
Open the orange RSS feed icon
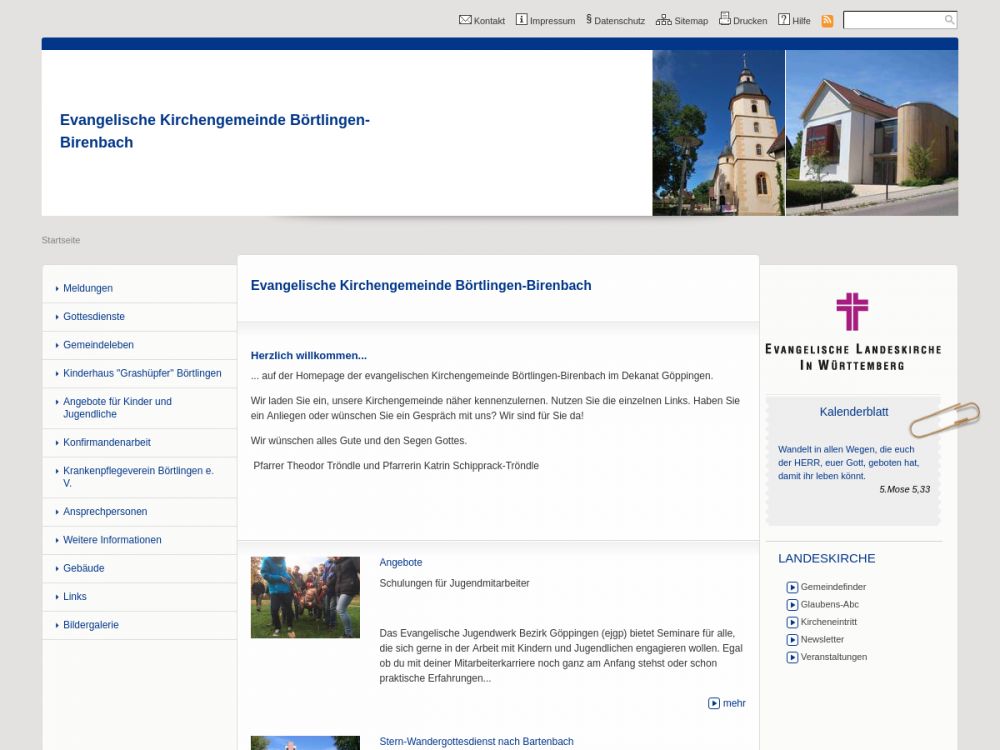coord(827,21)
